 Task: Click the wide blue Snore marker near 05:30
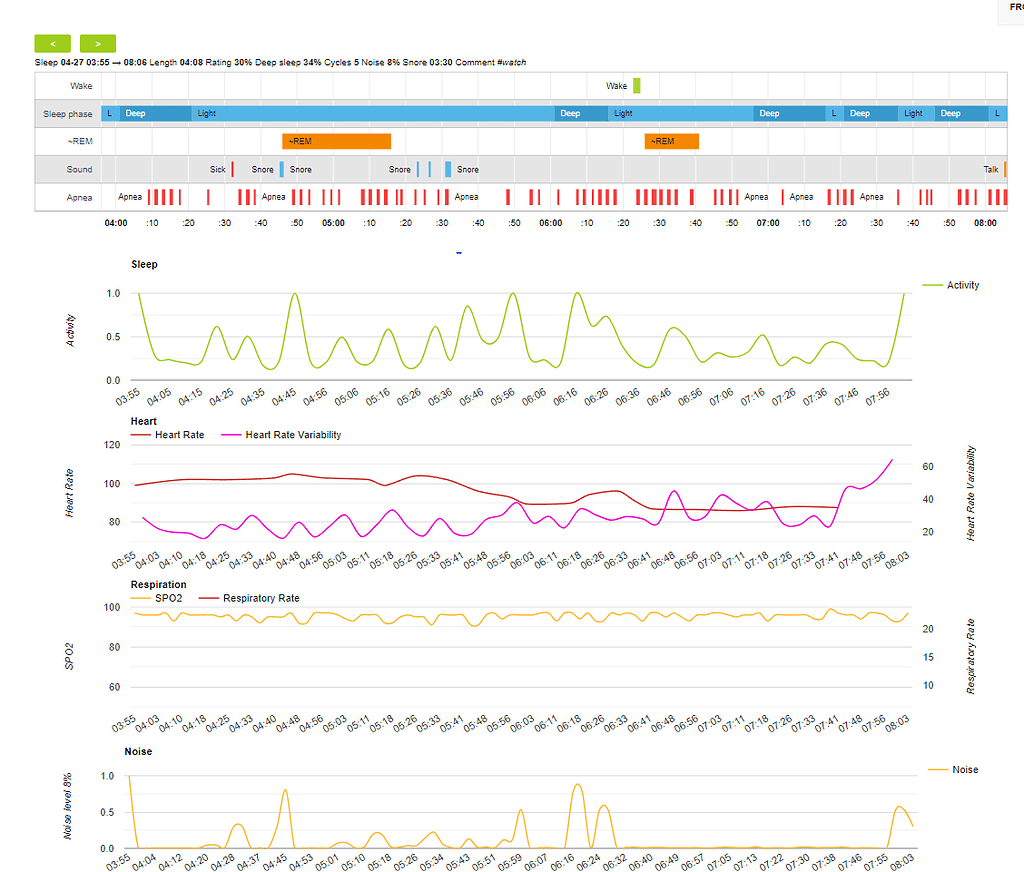point(448,169)
